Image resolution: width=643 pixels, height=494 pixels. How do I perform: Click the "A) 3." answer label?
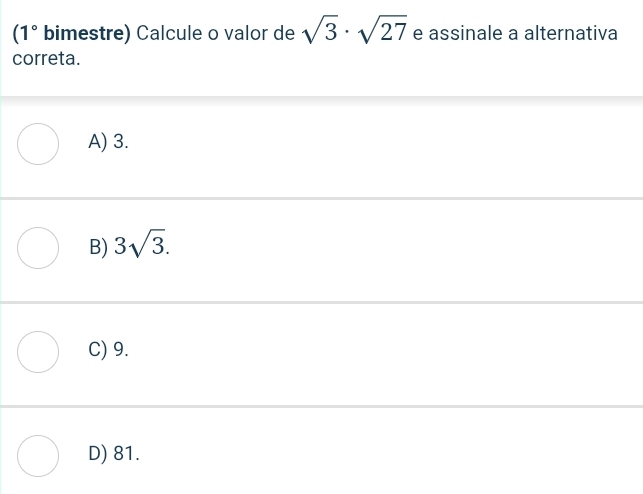click(108, 142)
